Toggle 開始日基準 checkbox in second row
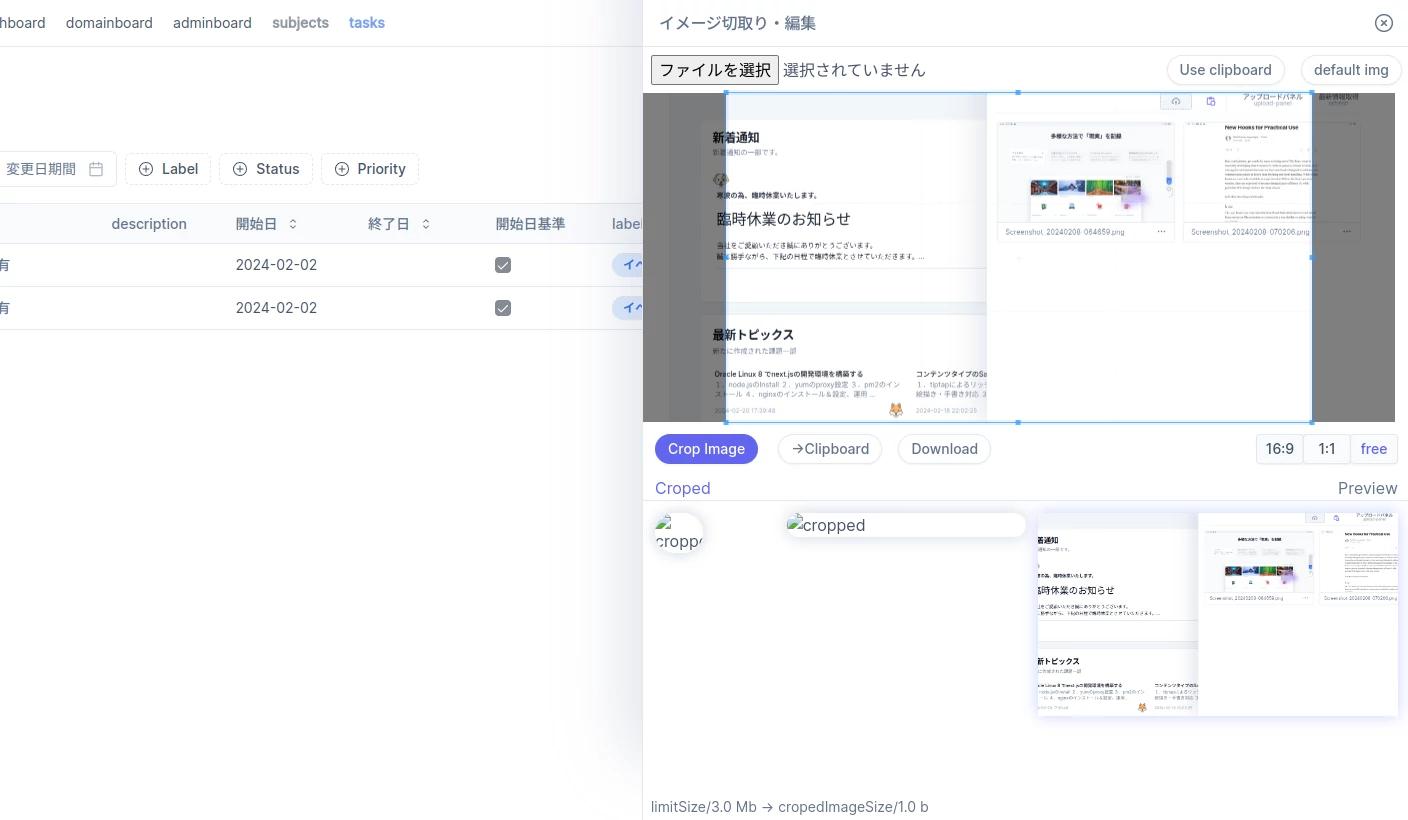 click(x=503, y=308)
